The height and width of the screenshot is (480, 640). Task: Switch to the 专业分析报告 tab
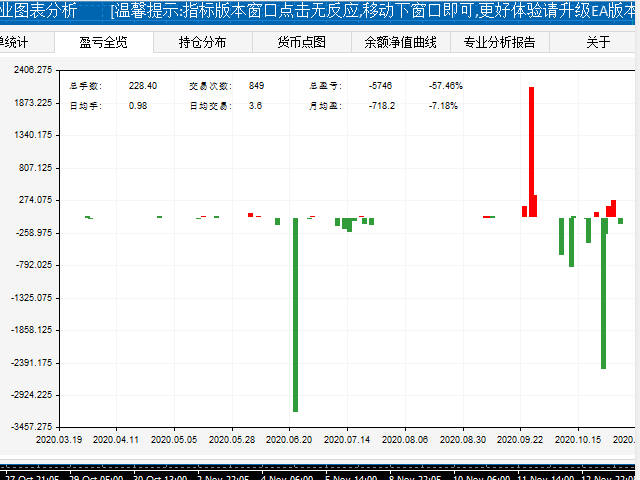(x=500, y=42)
